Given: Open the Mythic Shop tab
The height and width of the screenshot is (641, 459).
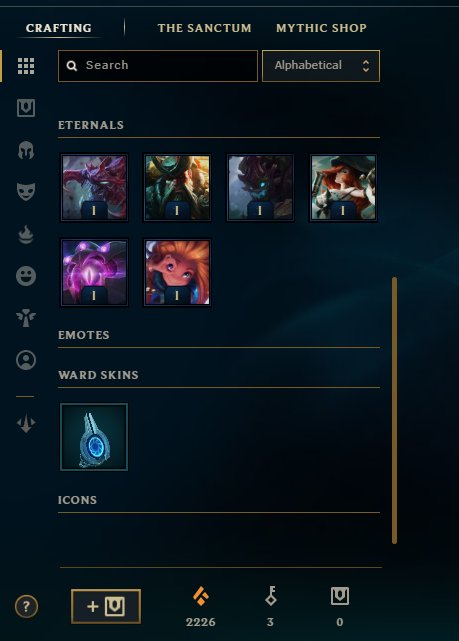Looking at the screenshot, I should pyautogui.click(x=321, y=28).
